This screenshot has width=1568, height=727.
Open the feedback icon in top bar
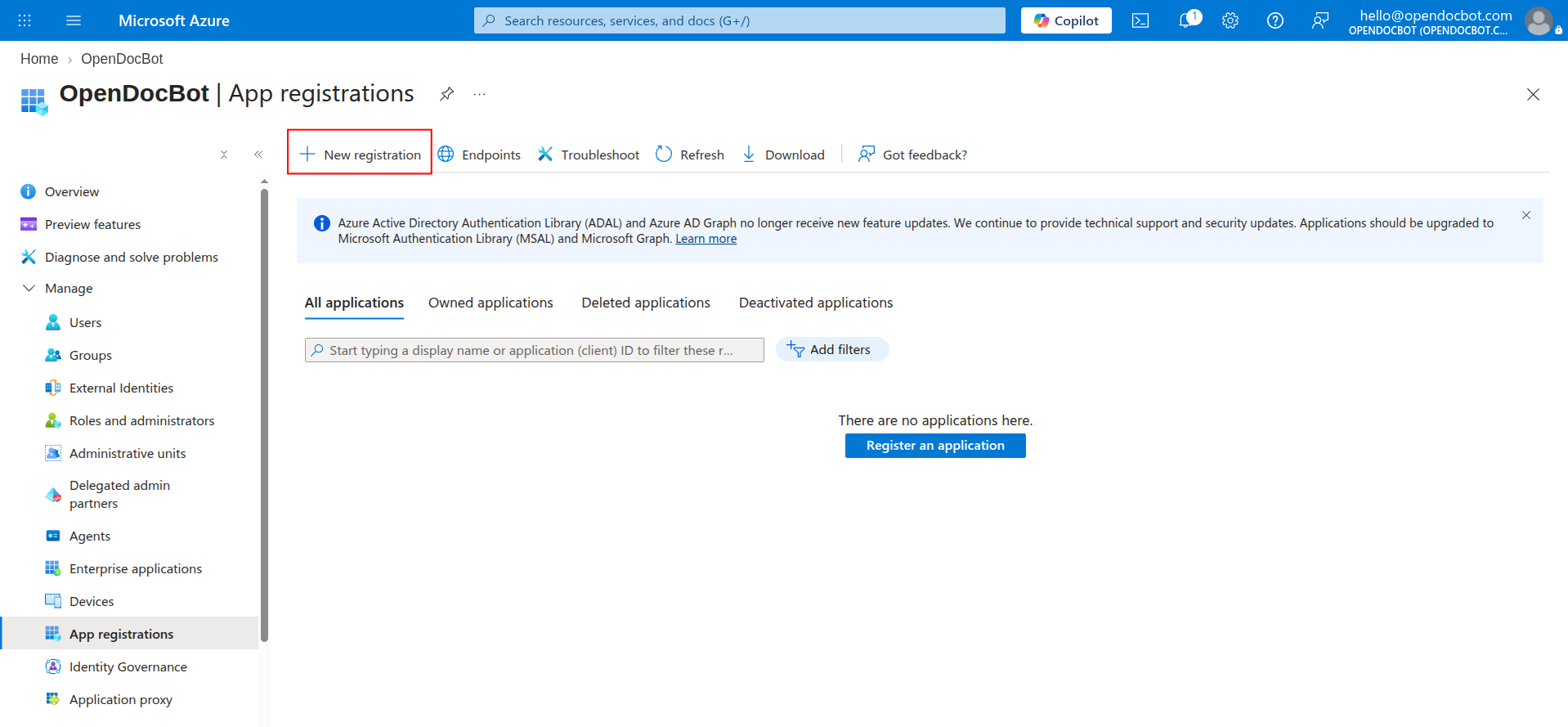pyautogui.click(x=1319, y=20)
